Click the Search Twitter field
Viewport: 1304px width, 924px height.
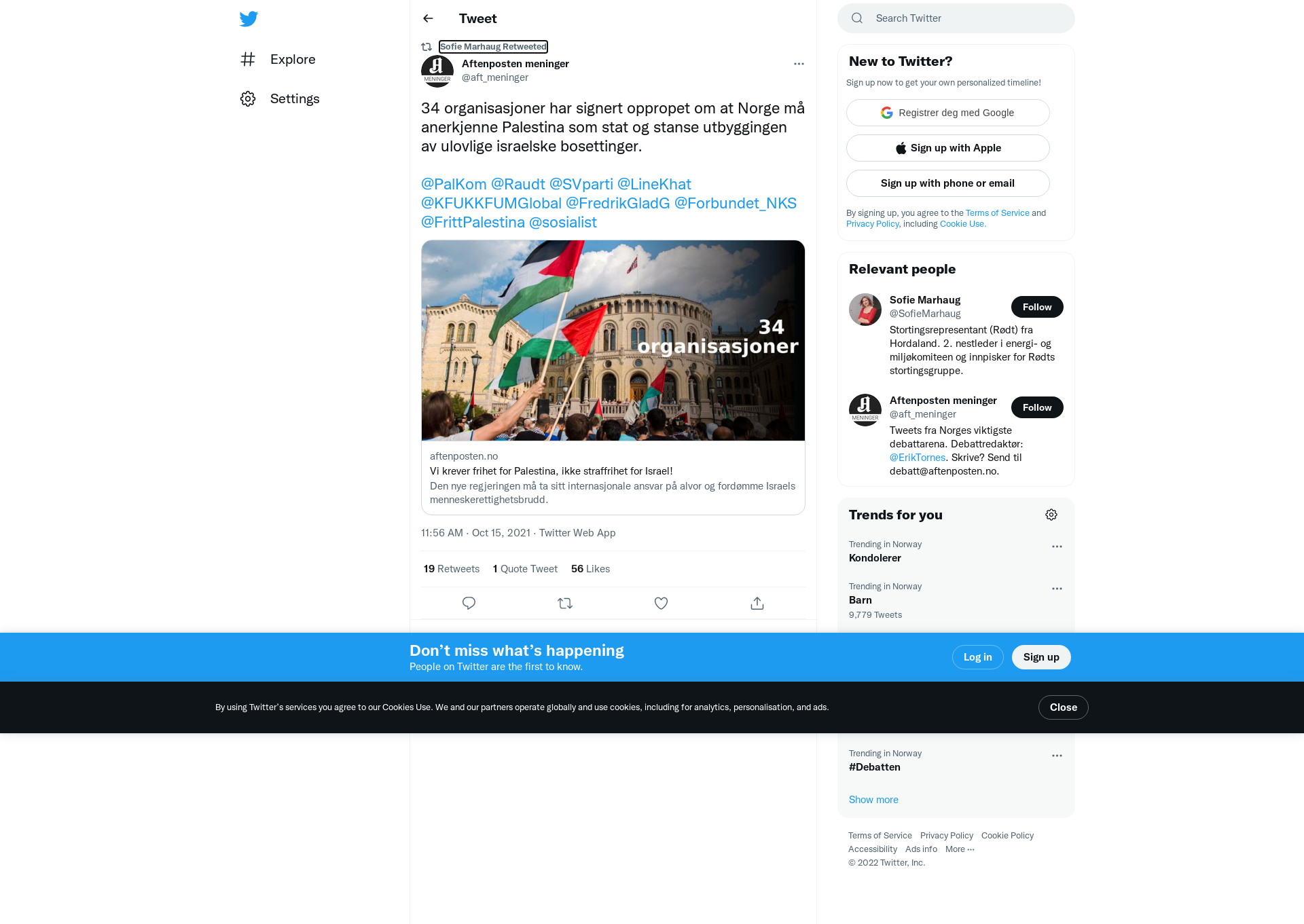pyautogui.click(x=956, y=18)
